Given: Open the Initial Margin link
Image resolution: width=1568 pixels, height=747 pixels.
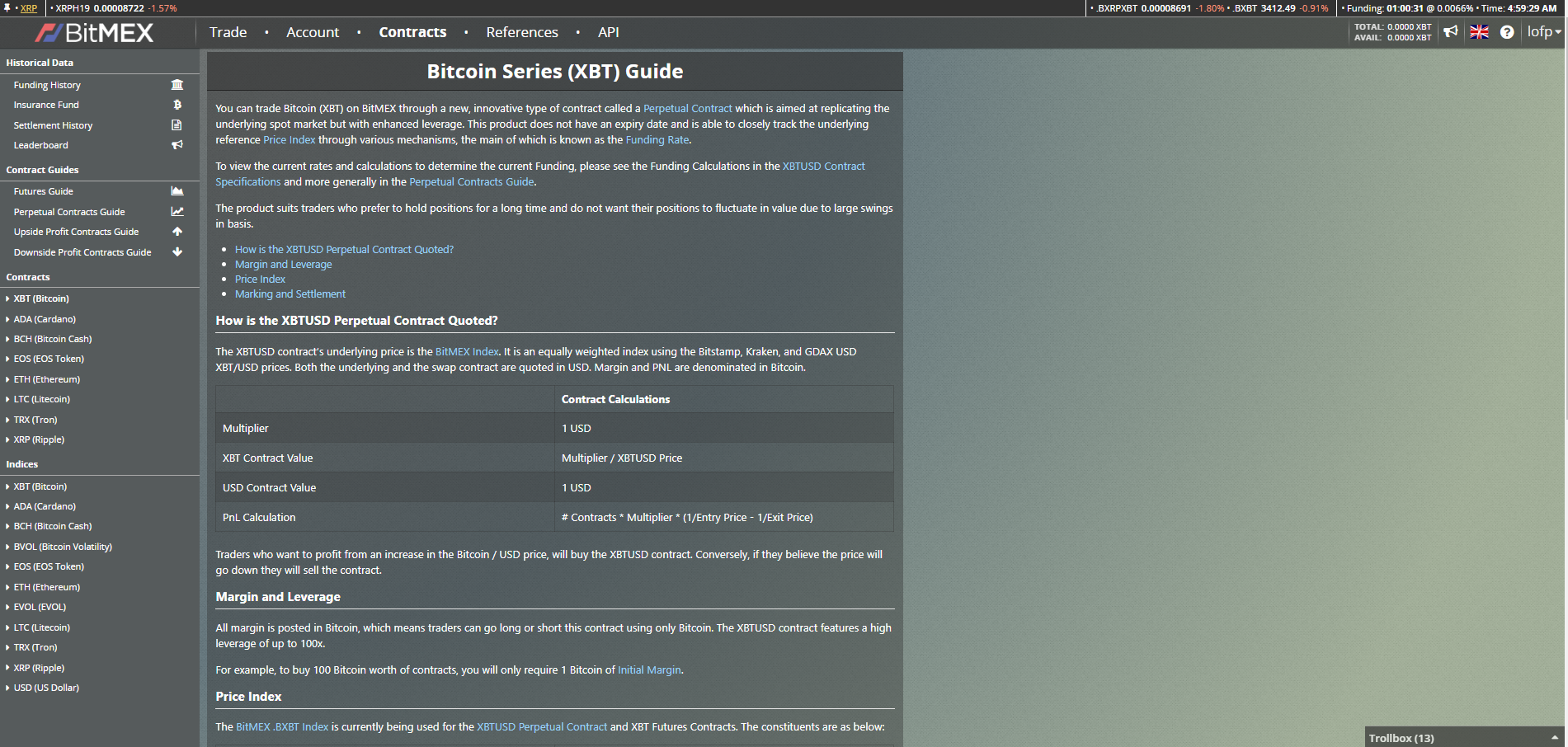Looking at the screenshot, I should pos(649,669).
